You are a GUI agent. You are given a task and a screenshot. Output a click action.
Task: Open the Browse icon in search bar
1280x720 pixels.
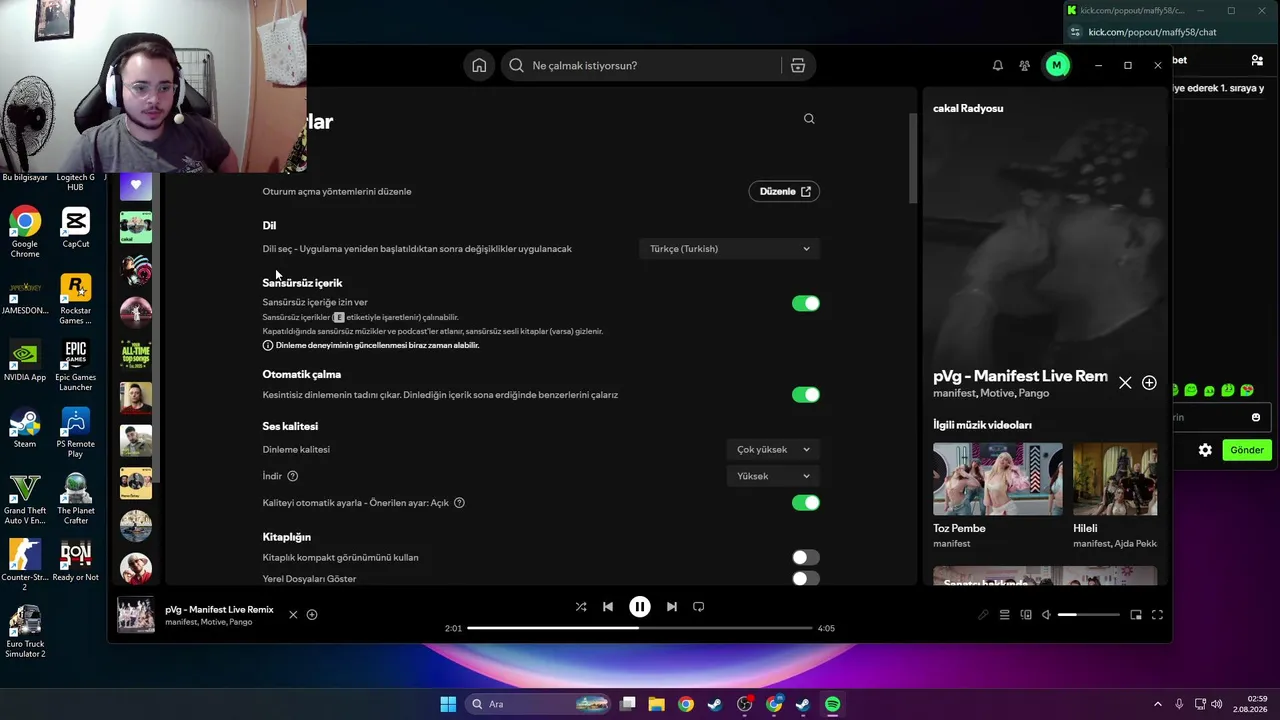(x=798, y=66)
